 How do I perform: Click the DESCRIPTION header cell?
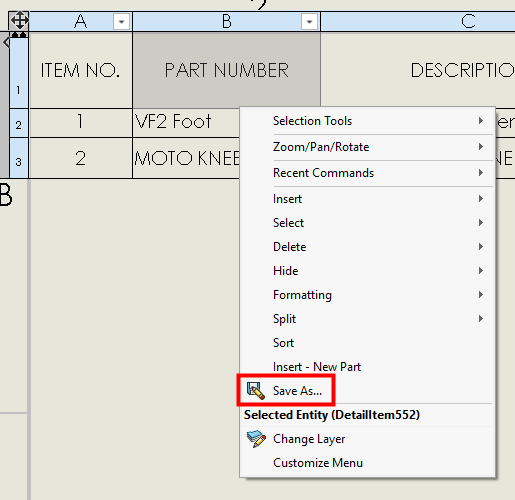pyautogui.click(x=418, y=70)
